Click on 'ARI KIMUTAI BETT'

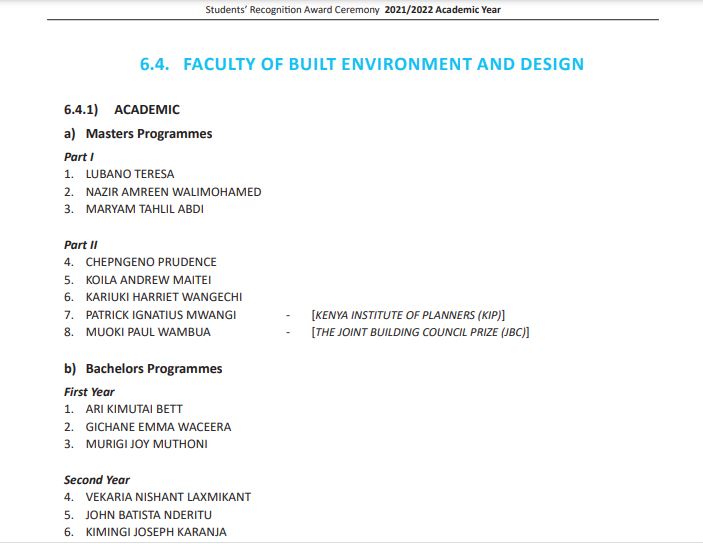point(134,409)
